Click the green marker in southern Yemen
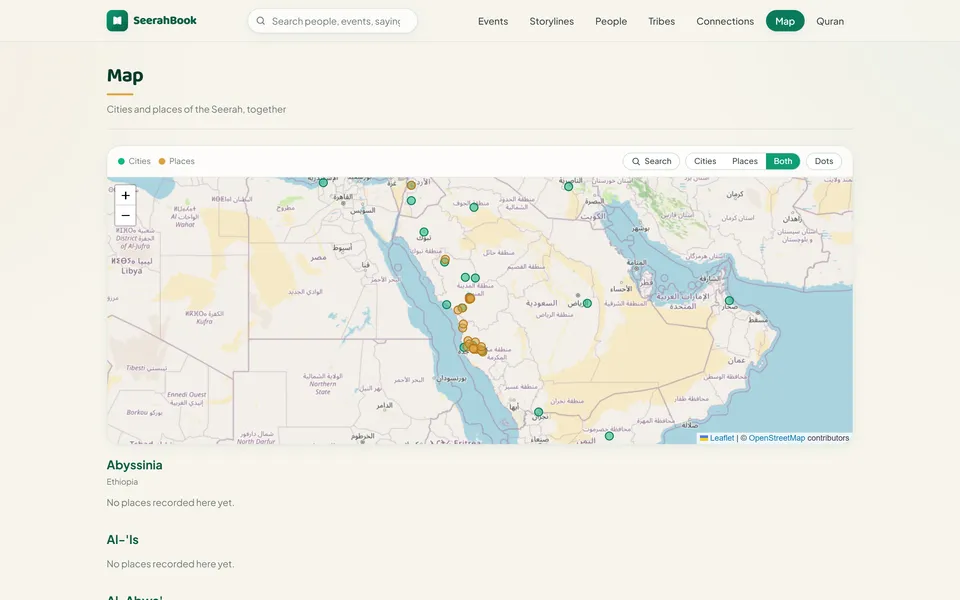960x600 pixels. (x=609, y=436)
